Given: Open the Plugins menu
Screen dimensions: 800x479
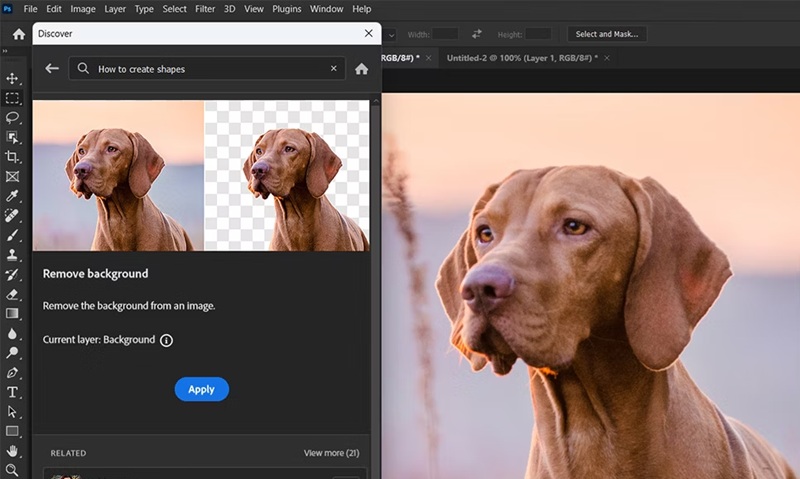Looking at the screenshot, I should pos(286,9).
